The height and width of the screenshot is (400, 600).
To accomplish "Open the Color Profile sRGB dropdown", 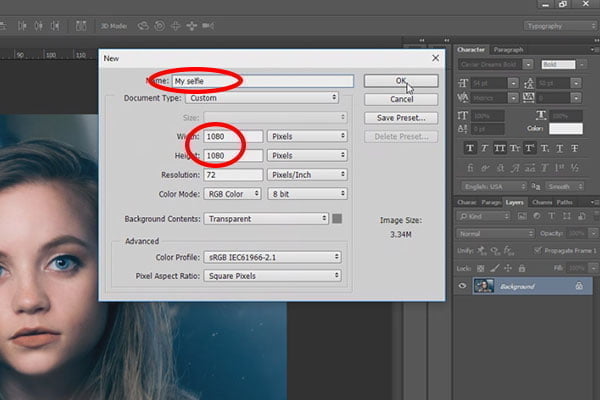I will pos(272,257).
